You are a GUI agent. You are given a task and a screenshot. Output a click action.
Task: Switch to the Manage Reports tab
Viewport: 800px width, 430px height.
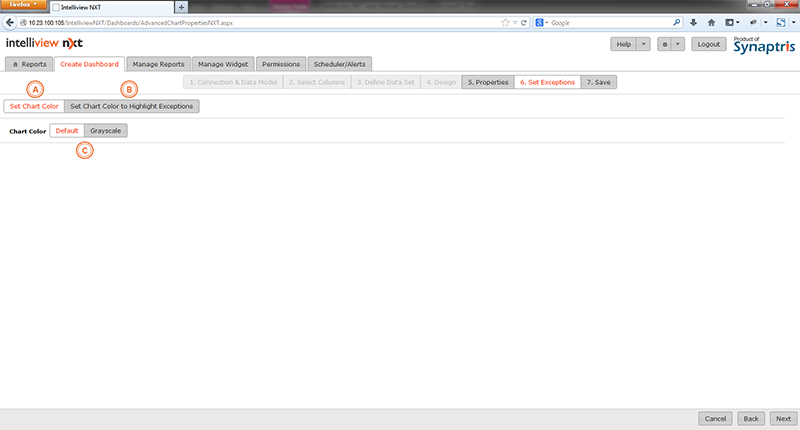tap(159, 64)
